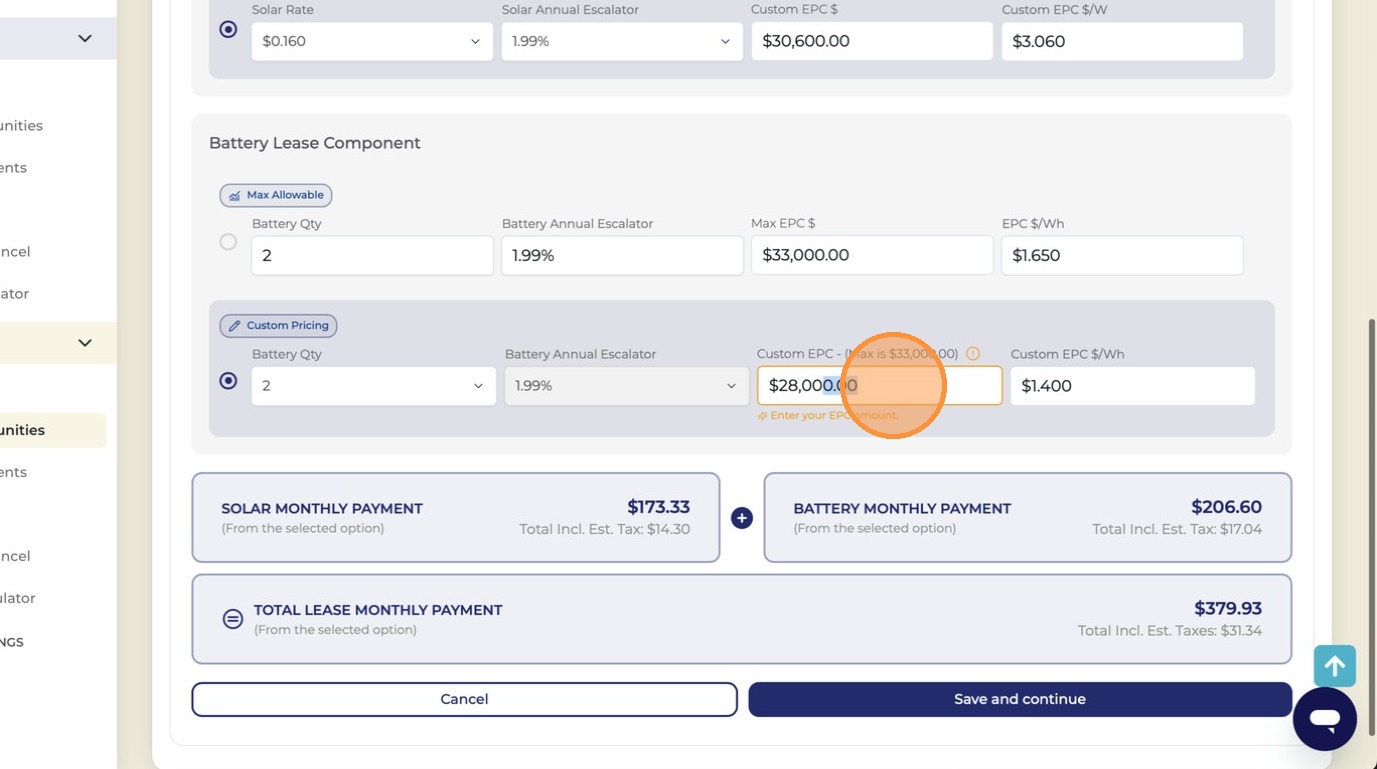This screenshot has height=769, width=1377.
Task: Click the Custom EPC $28,000.00 field
Action: (880, 386)
